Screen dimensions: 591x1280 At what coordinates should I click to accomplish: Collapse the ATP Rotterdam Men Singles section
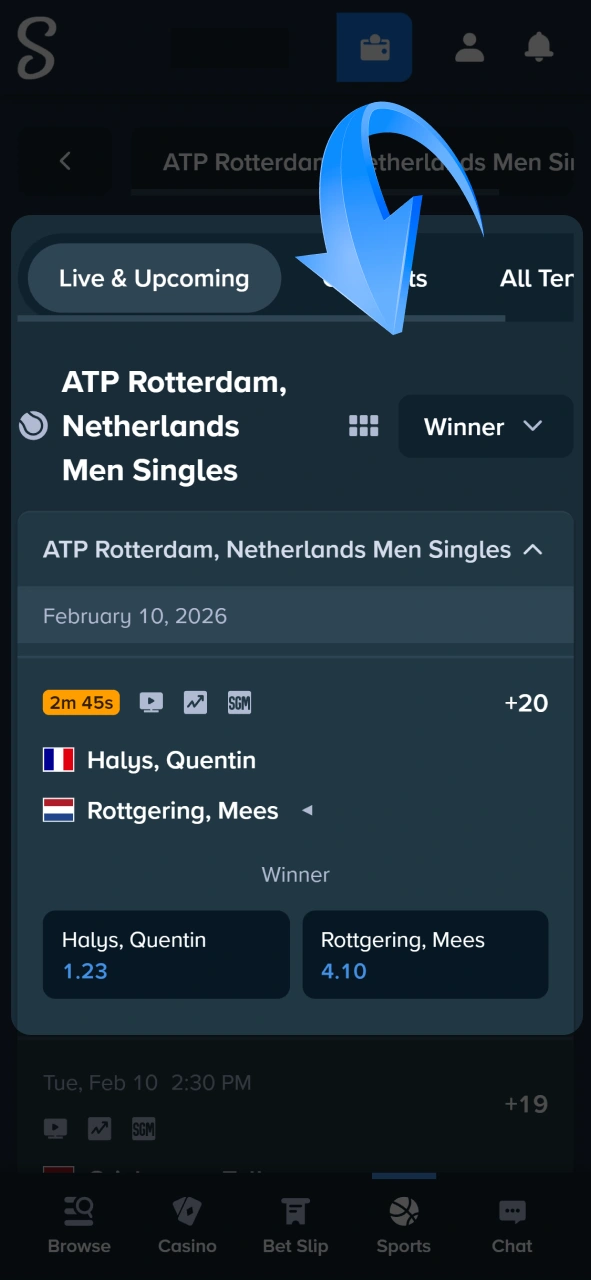534,549
